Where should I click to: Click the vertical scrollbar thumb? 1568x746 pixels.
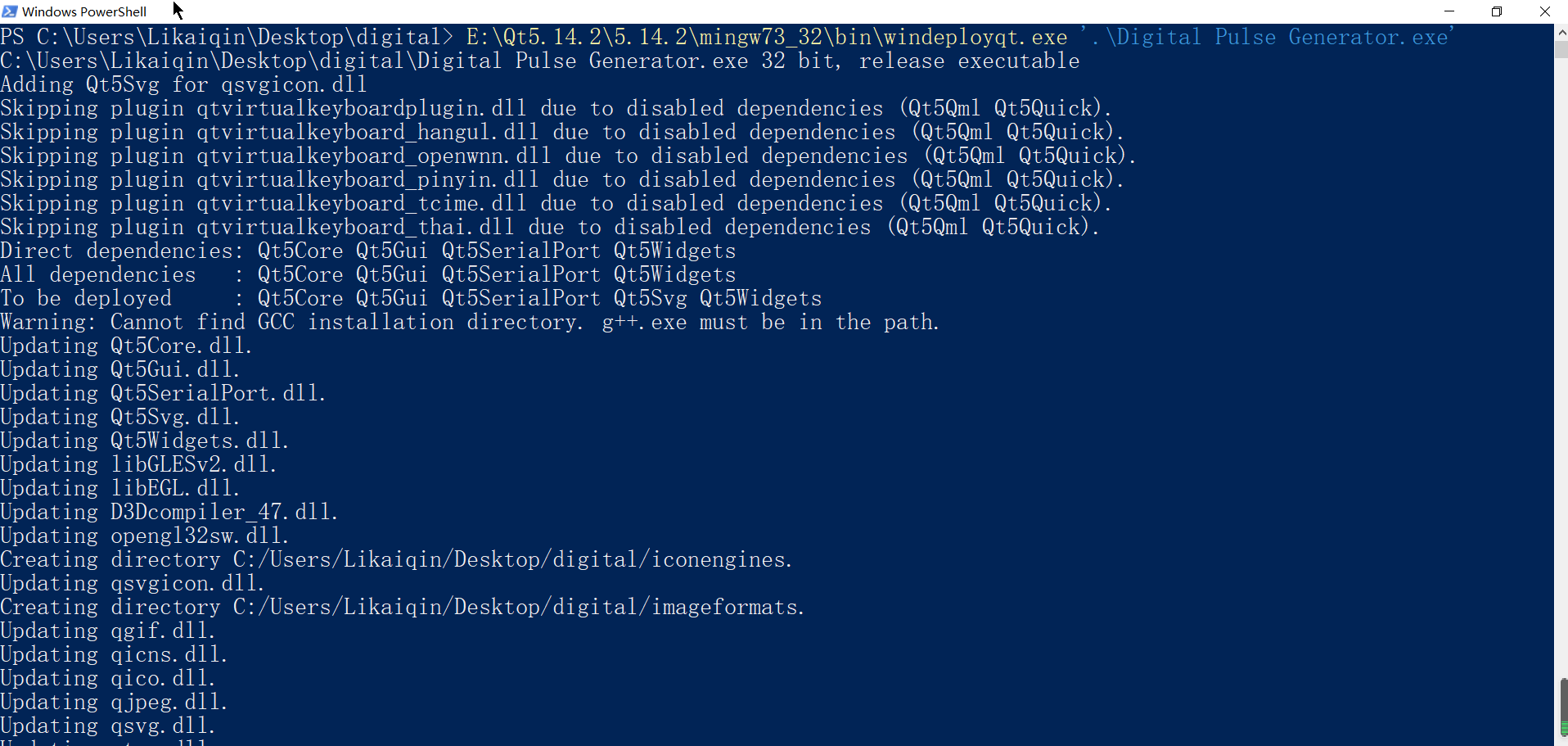coord(1561,707)
